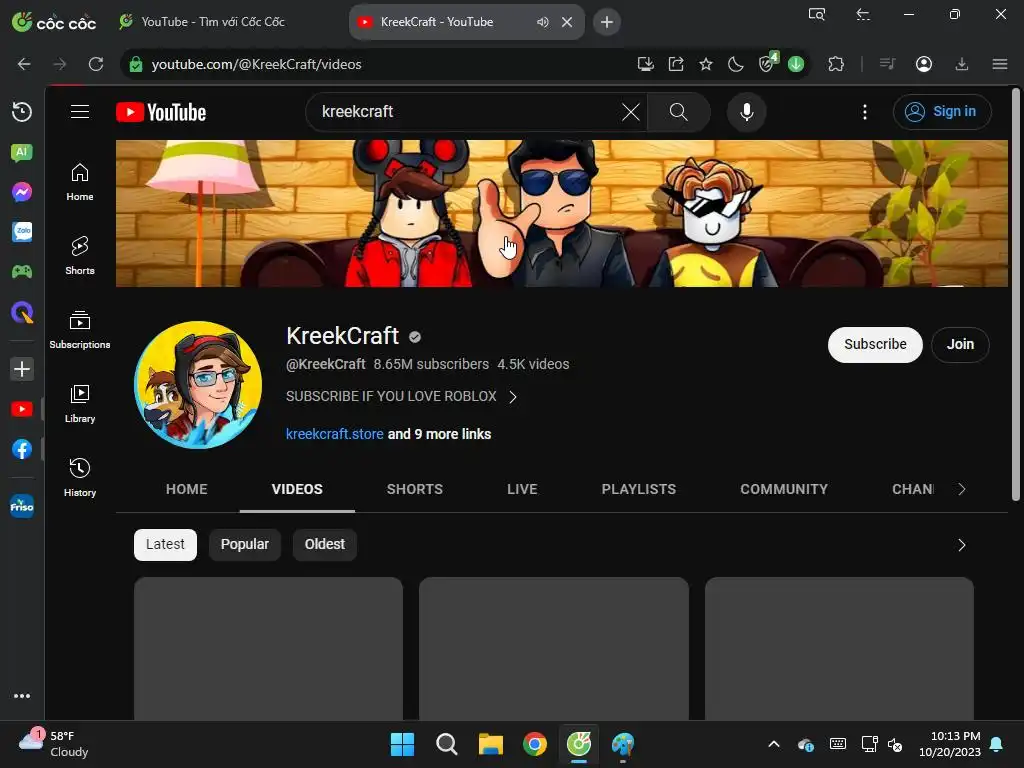Open the extensions puzzle icon
1024x768 pixels.
[x=835, y=64]
